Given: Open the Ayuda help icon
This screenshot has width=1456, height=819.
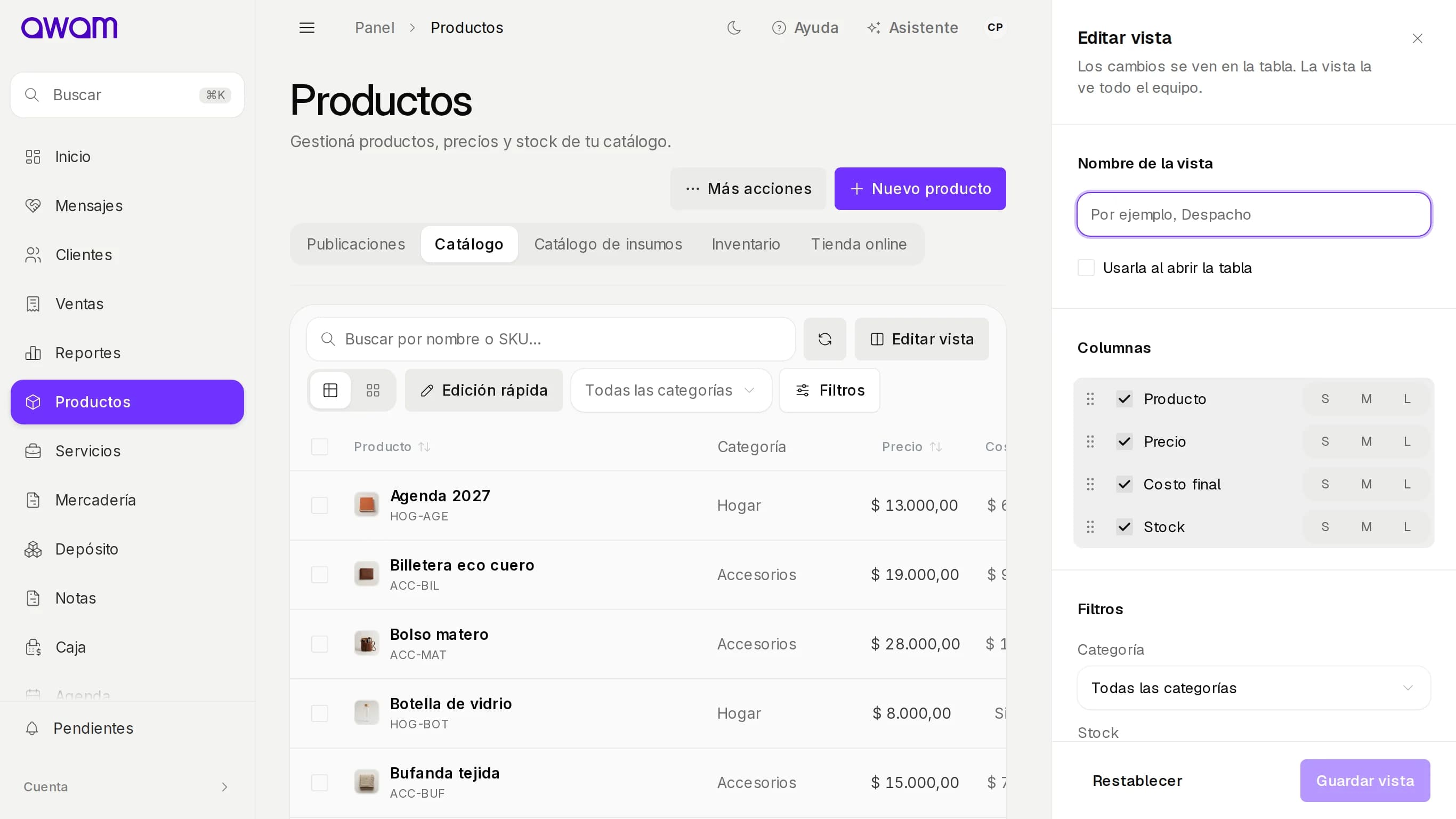Looking at the screenshot, I should point(805,28).
